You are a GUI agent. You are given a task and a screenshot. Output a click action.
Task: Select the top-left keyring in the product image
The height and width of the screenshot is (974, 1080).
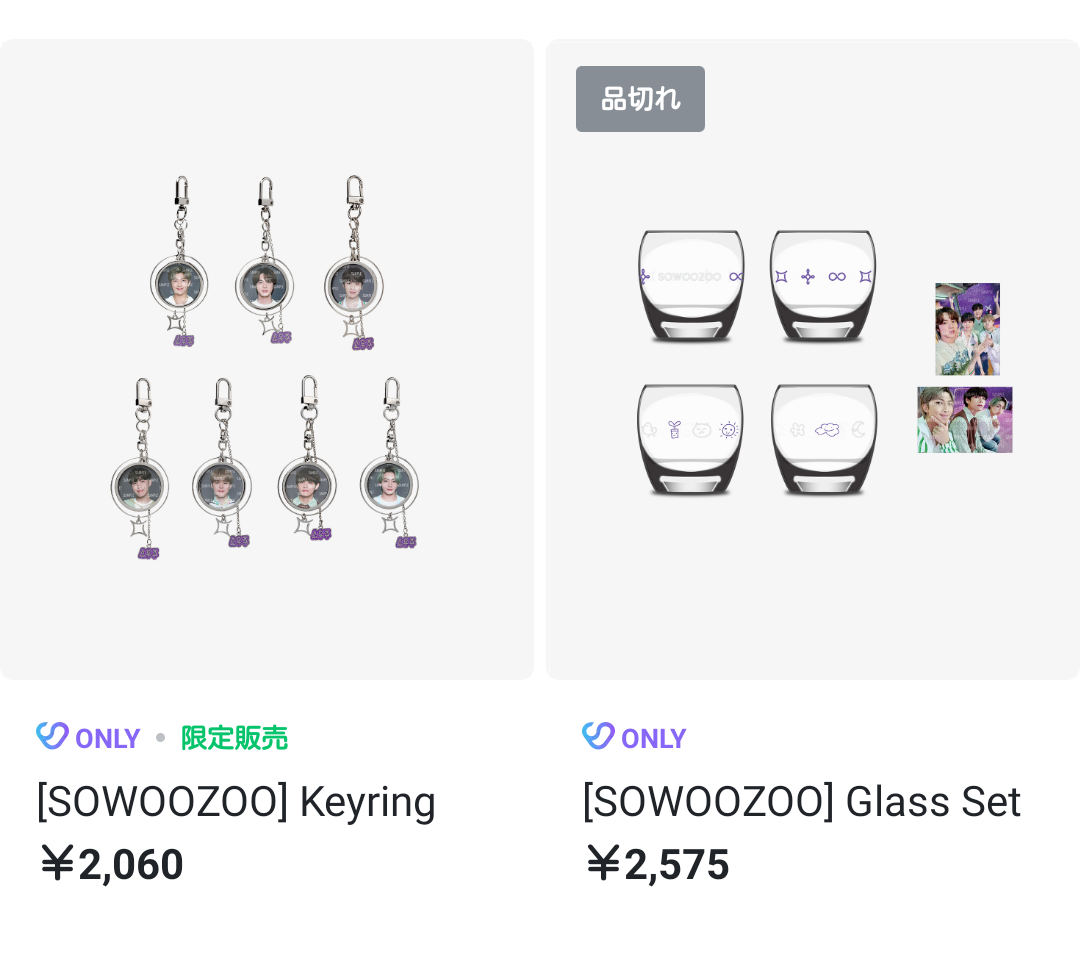tap(179, 282)
